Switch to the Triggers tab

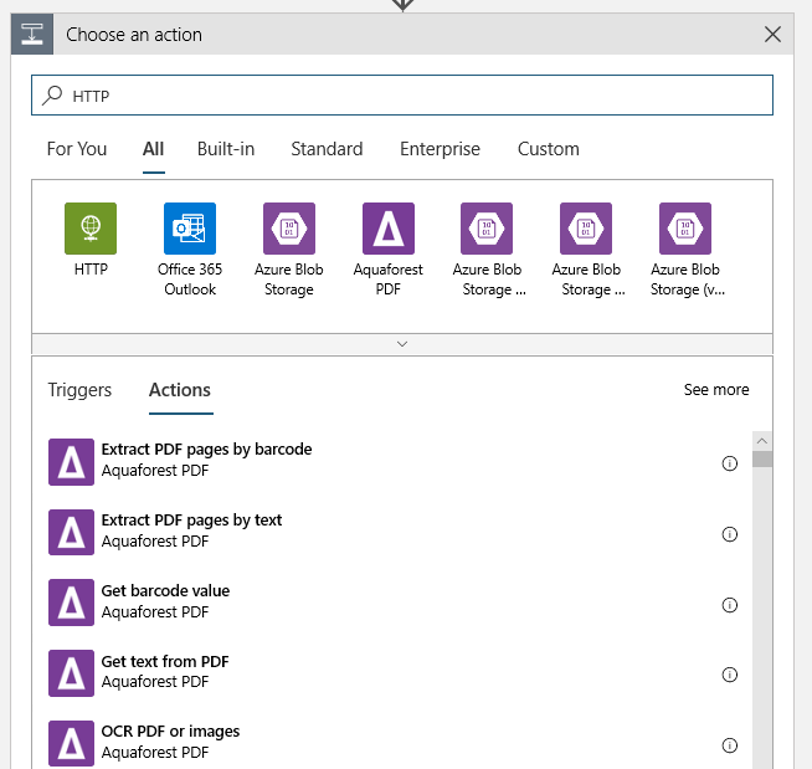[x=79, y=390]
